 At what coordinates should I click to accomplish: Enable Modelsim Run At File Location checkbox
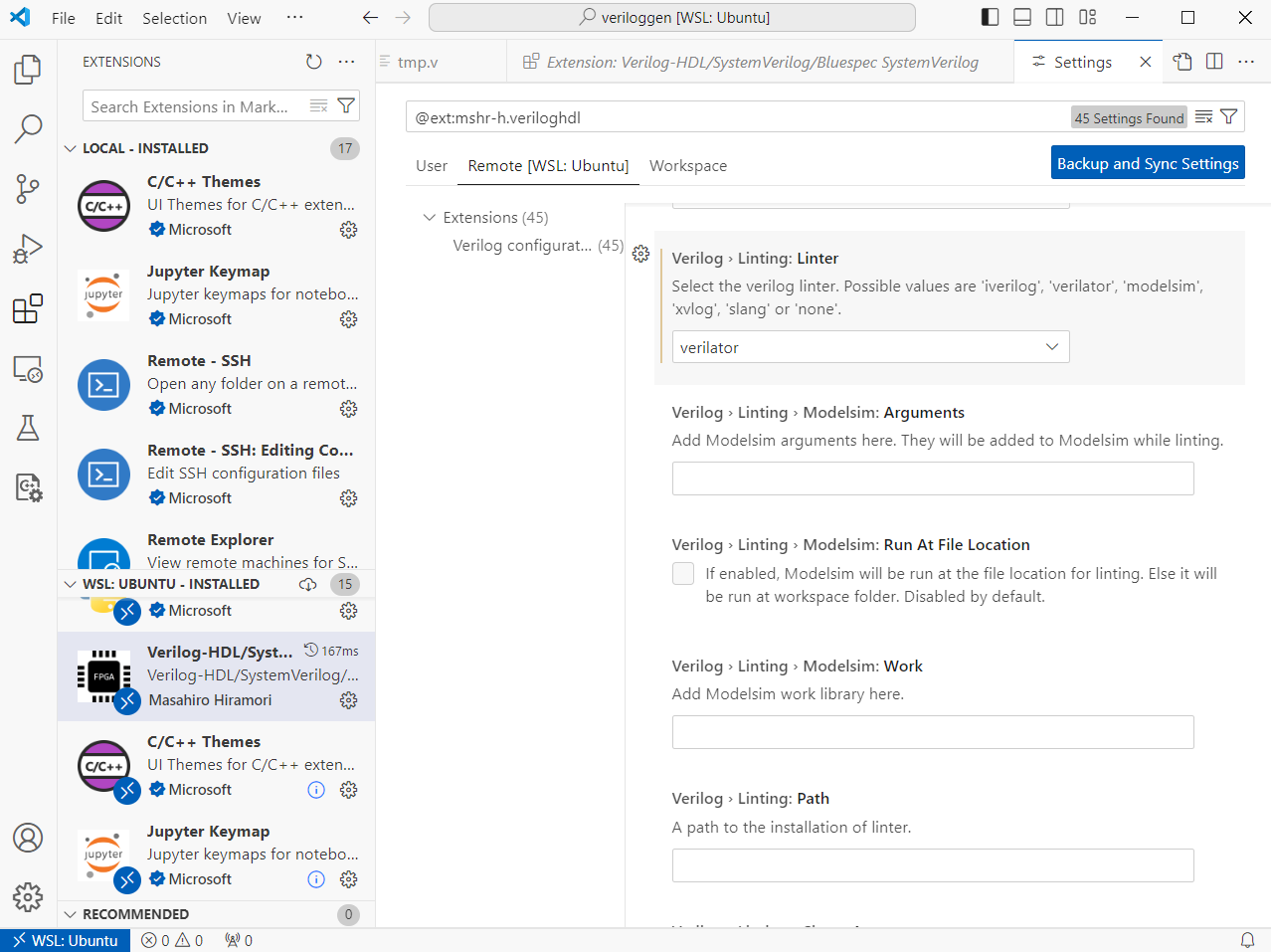tap(683, 573)
